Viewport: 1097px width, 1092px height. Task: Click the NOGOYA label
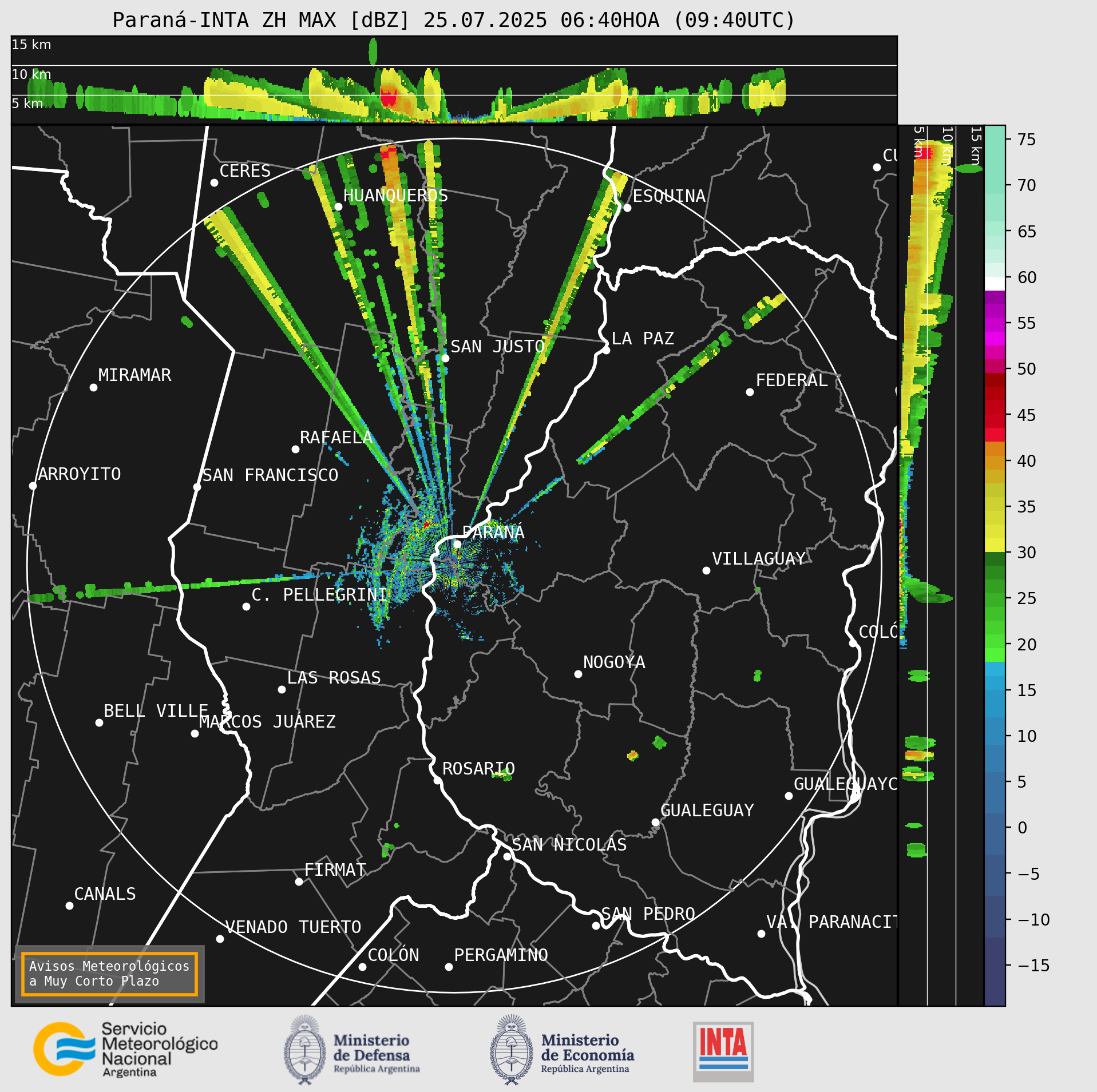coord(614,662)
